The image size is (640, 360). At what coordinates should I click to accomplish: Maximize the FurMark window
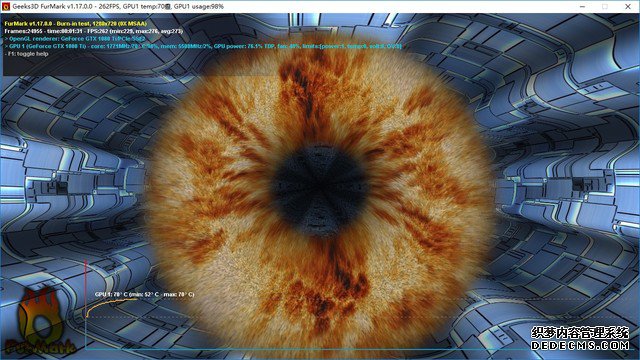(605, 7)
